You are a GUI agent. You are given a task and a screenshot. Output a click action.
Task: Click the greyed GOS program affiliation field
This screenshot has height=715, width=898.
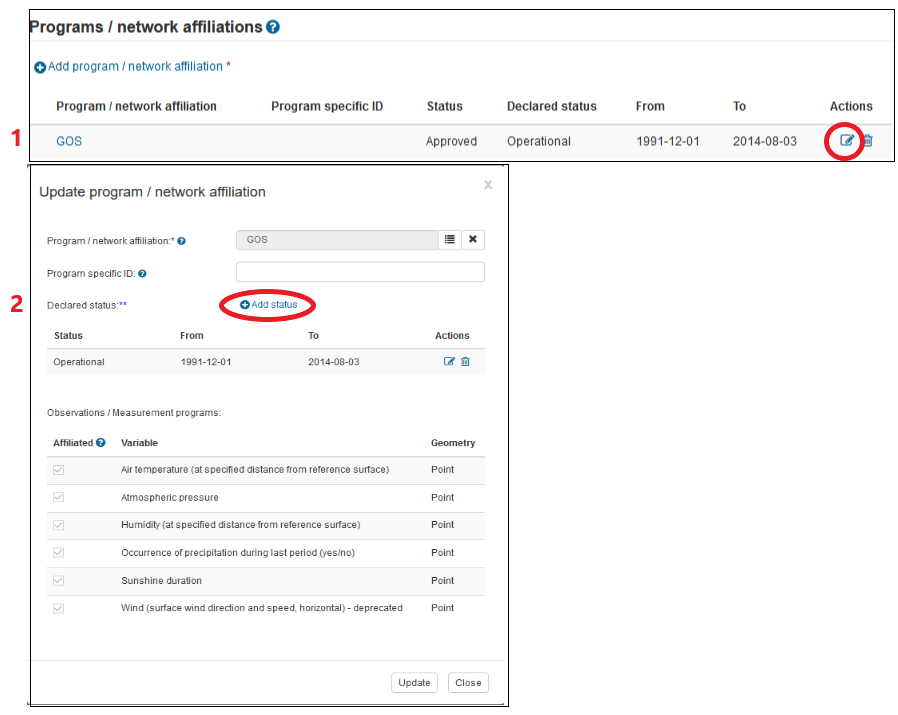(337, 239)
